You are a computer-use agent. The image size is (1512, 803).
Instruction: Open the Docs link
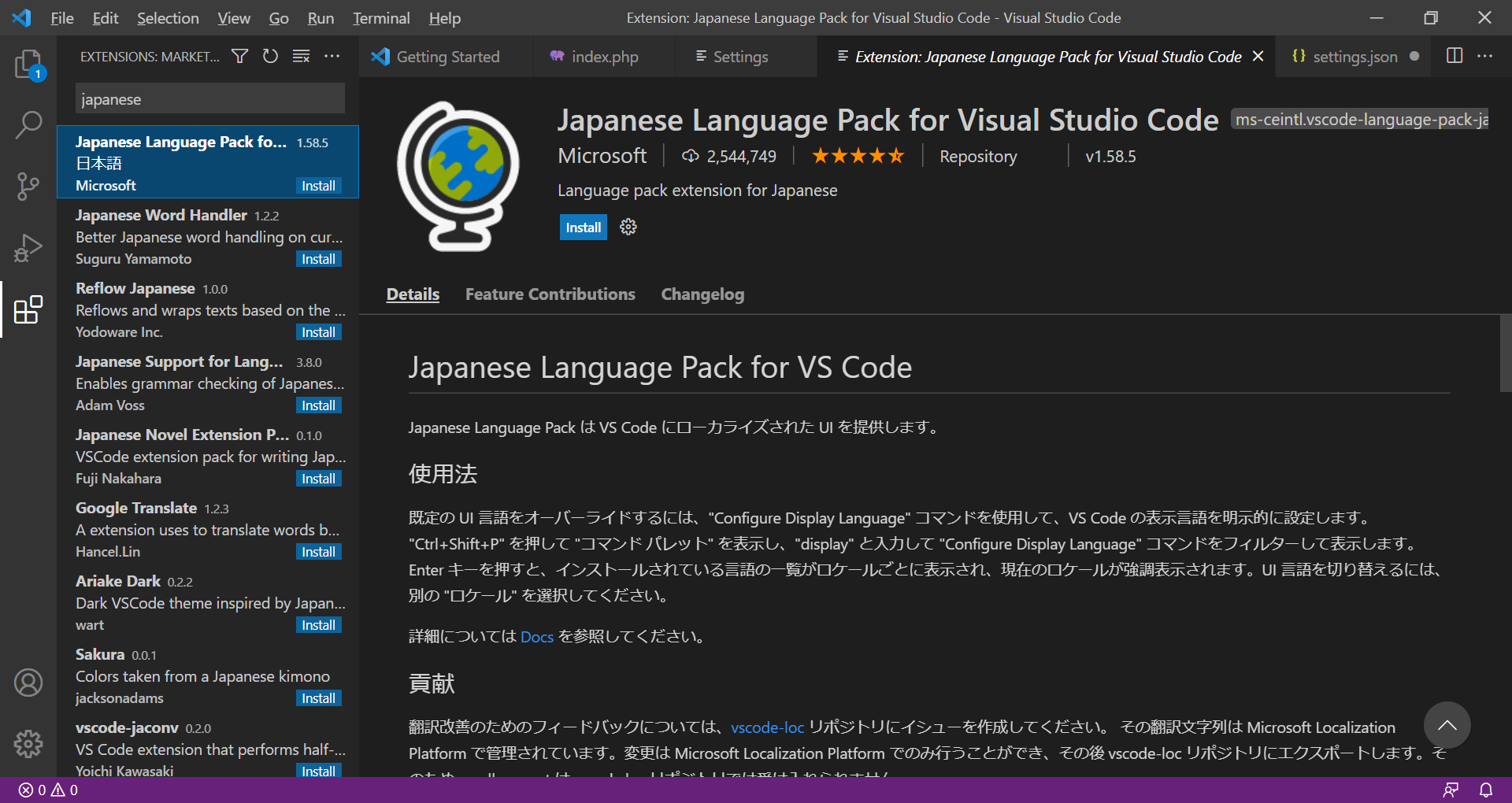(x=536, y=636)
